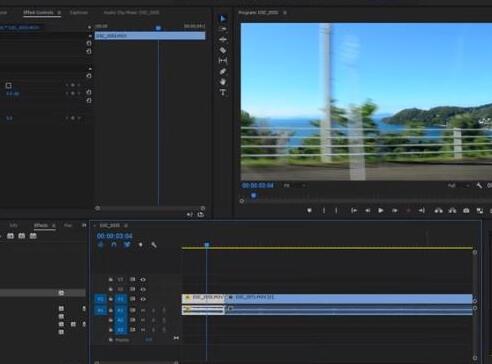
Task: Filter effects by Accelerated Effects icon
Action: point(10,236)
